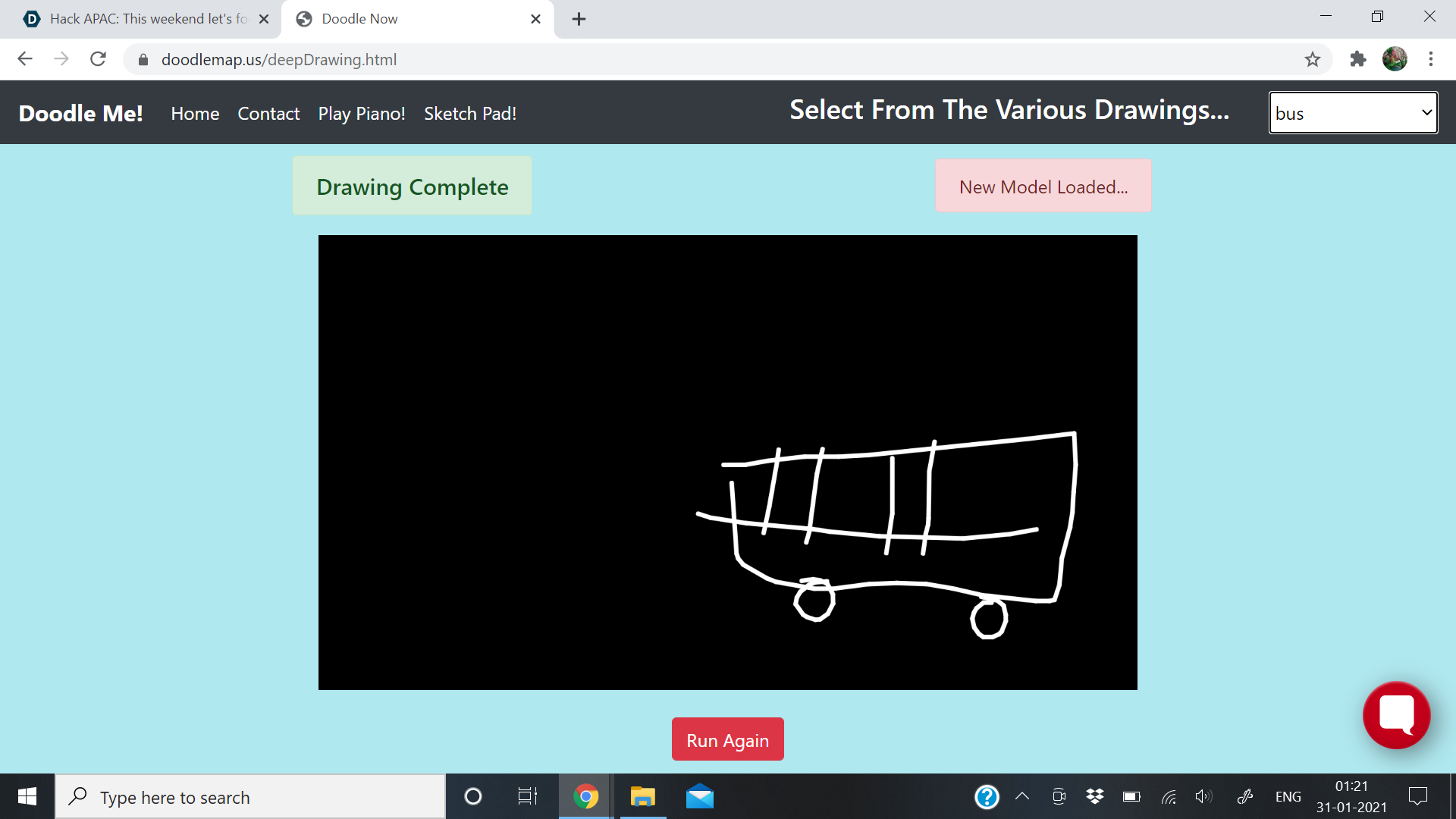The image size is (1456, 819).
Task: Open the Play Piano! page
Action: 362,113
